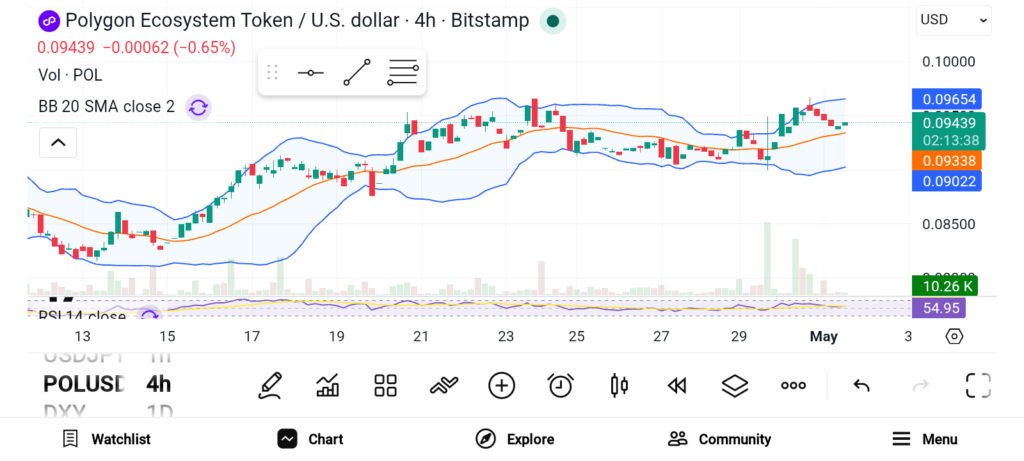Change the 4h interval selector
The width and height of the screenshot is (1024, 461).
159,384
